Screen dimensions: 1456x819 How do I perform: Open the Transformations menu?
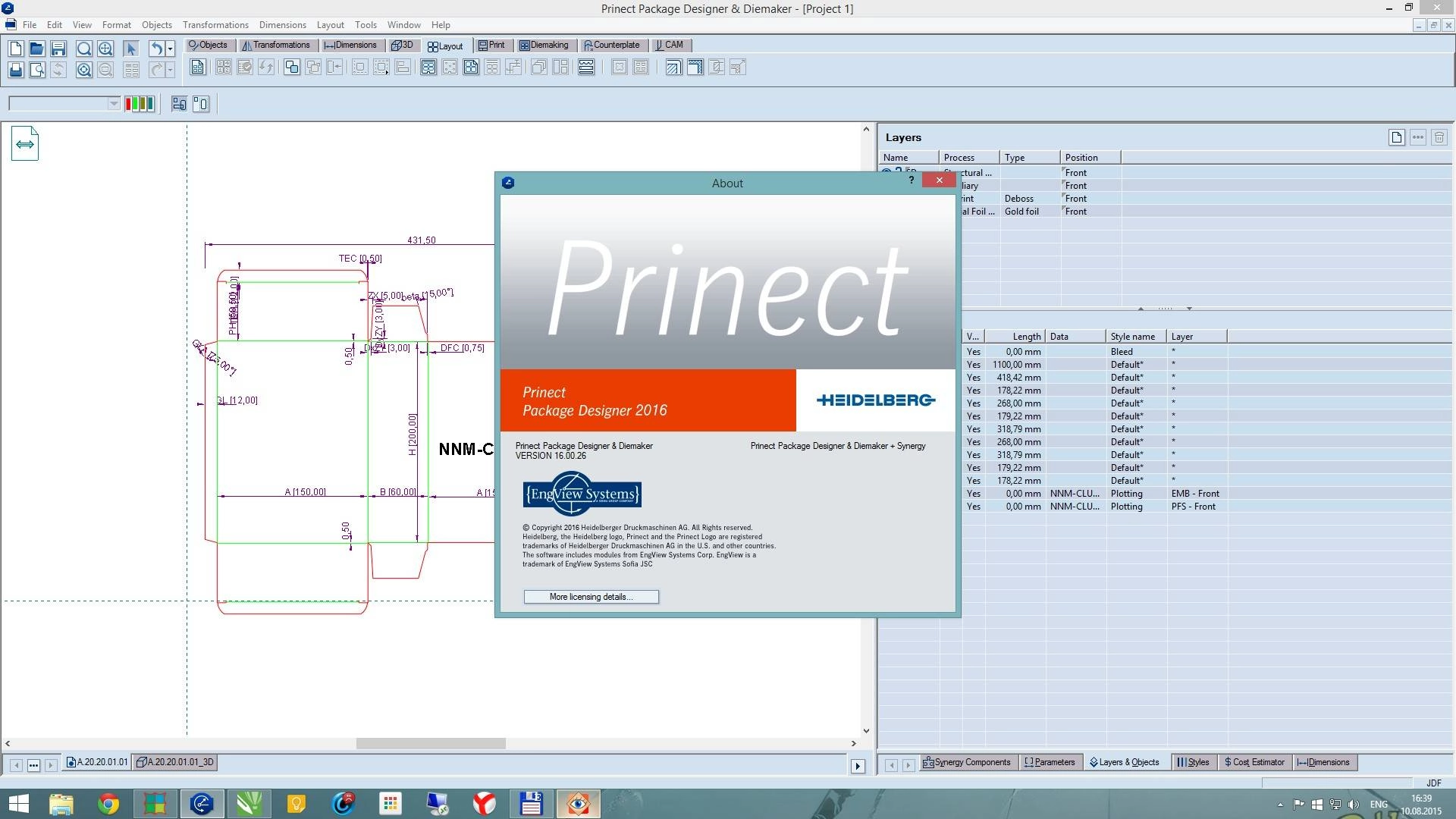[215, 25]
